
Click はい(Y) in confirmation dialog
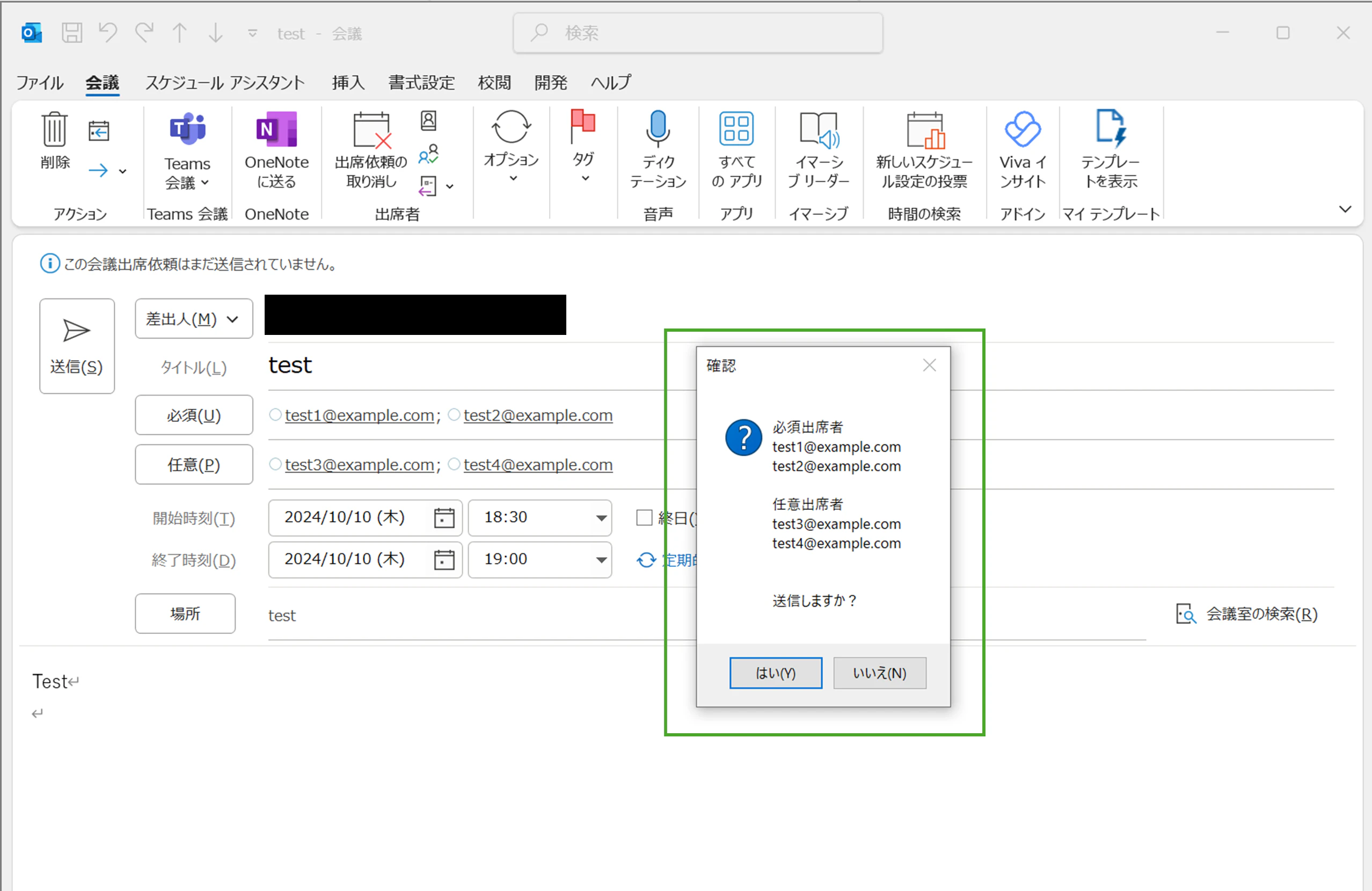[x=775, y=673]
